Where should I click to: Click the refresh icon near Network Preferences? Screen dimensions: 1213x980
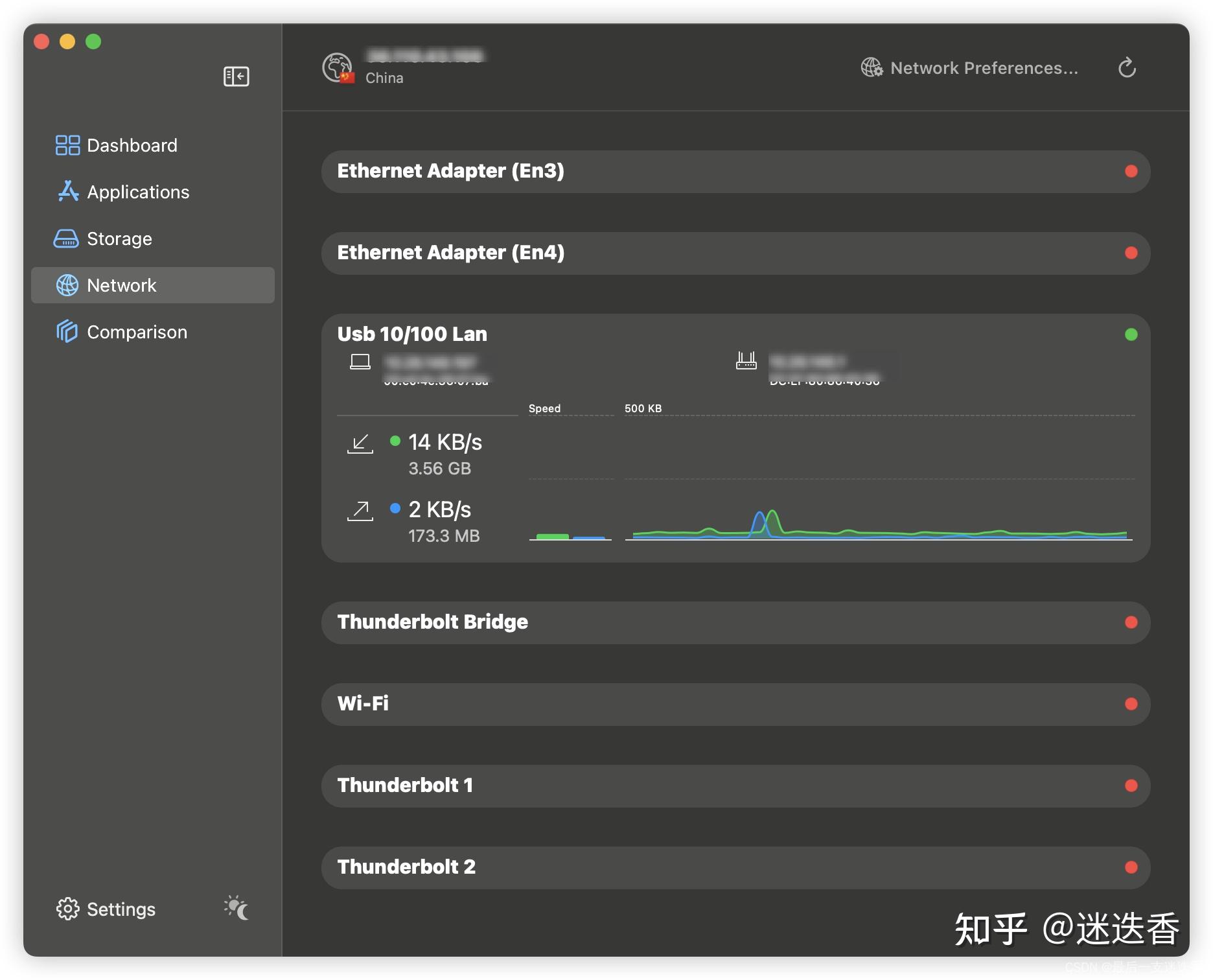[1127, 67]
